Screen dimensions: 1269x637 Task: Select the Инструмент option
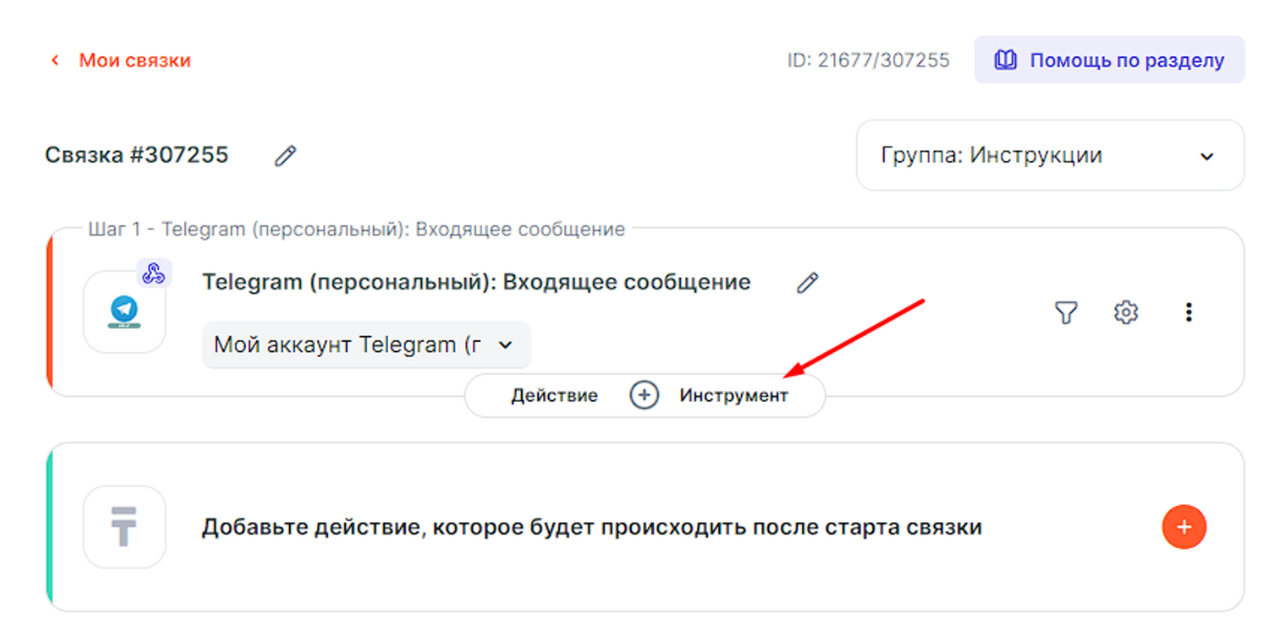click(734, 396)
